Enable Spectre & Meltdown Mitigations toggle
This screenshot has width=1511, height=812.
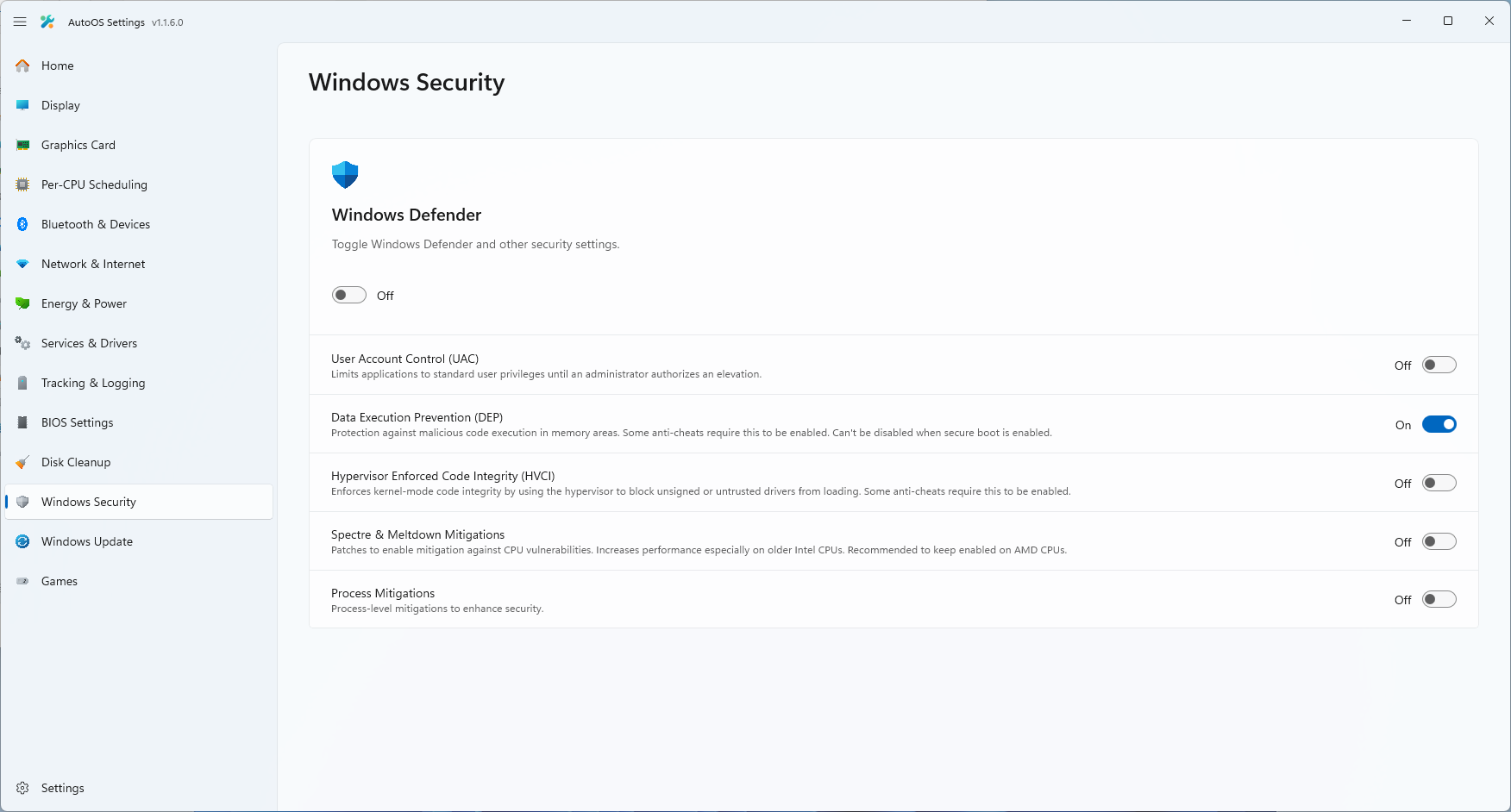tap(1439, 541)
